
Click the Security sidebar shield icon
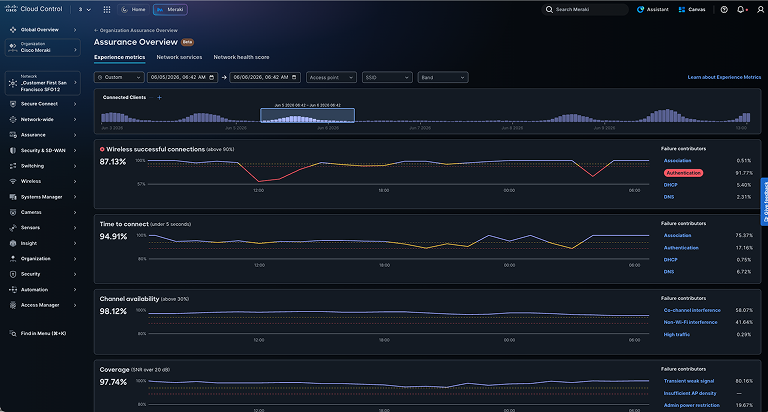[13, 274]
